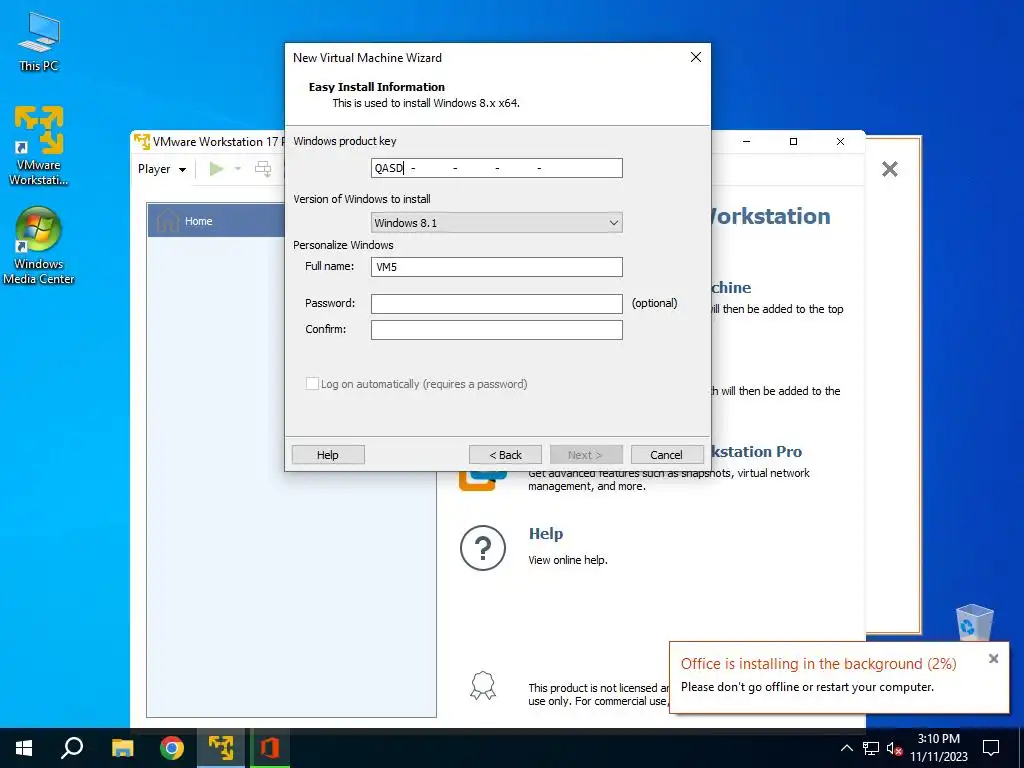This screenshot has width=1024, height=768.
Task: Open the Help heading link in VMware
Action: tap(545, 534)
